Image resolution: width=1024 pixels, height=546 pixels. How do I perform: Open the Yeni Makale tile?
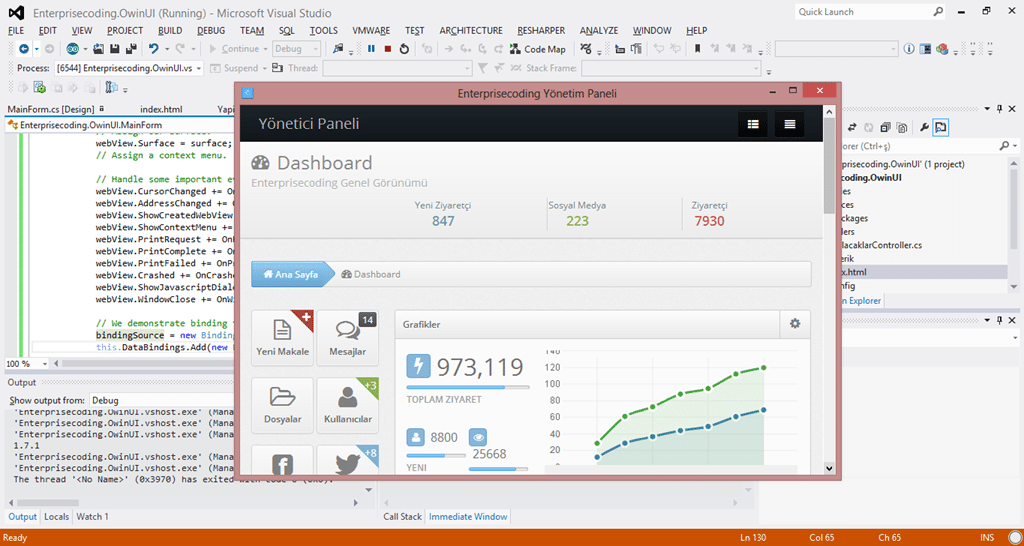coord(282,338)
